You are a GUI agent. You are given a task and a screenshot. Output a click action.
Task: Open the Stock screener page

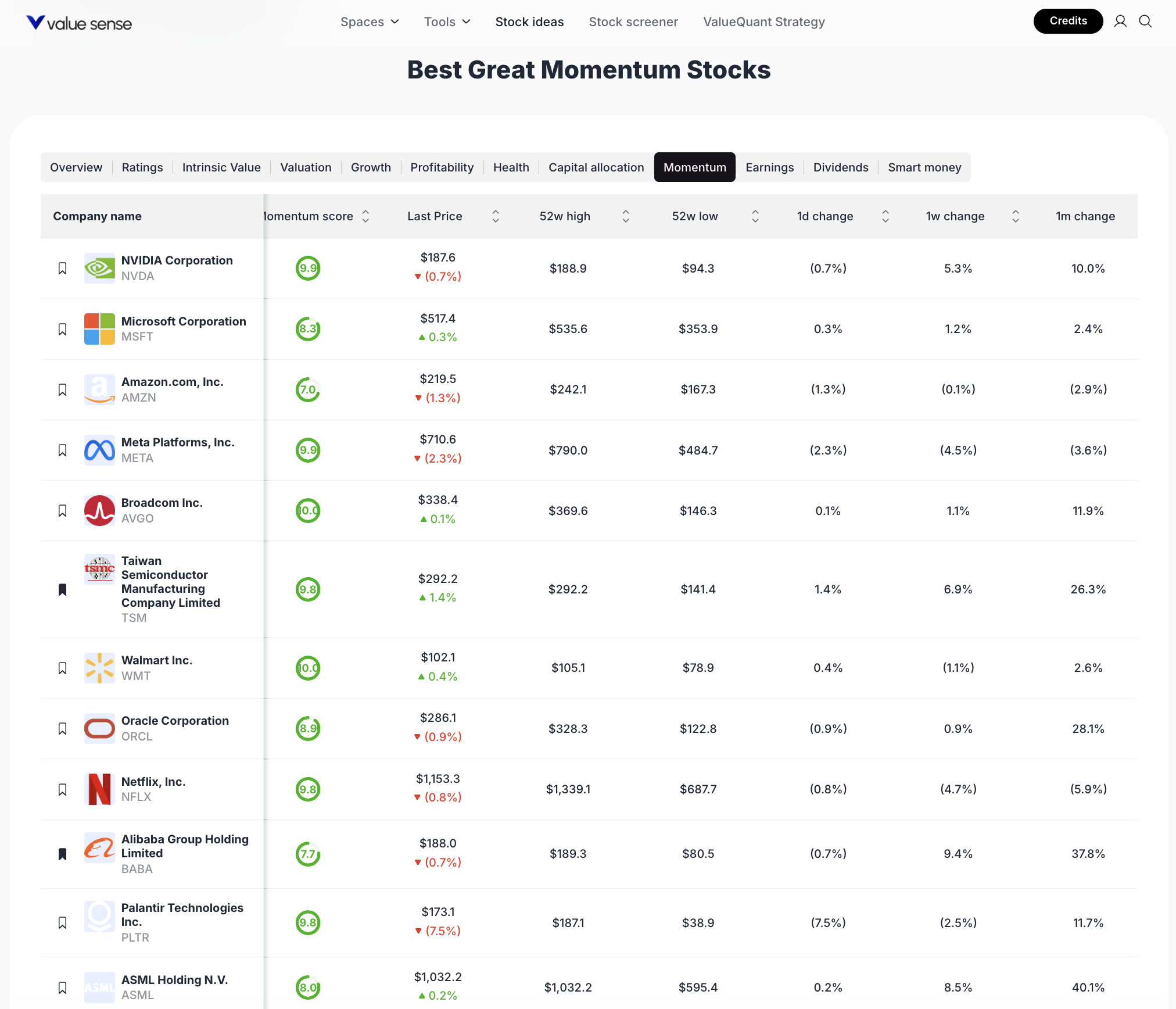coord(633,22)
